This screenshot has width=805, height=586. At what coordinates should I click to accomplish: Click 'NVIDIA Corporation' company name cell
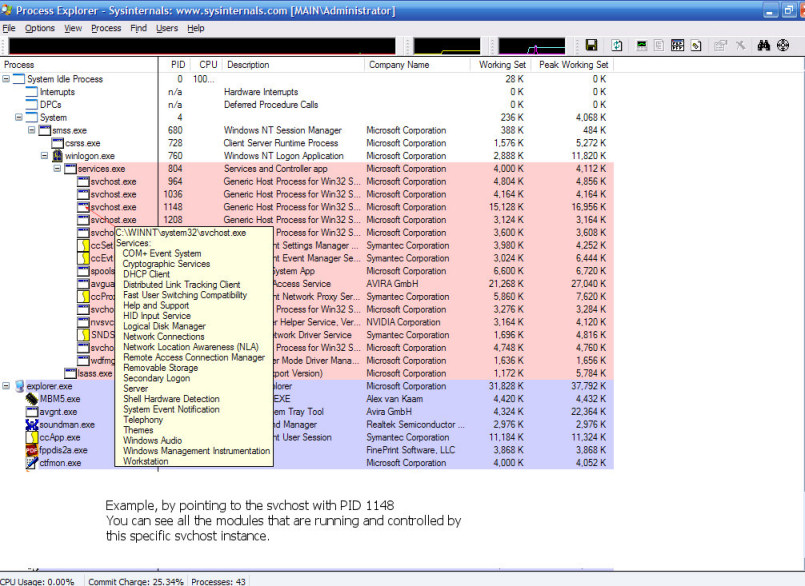click(403, 322)
